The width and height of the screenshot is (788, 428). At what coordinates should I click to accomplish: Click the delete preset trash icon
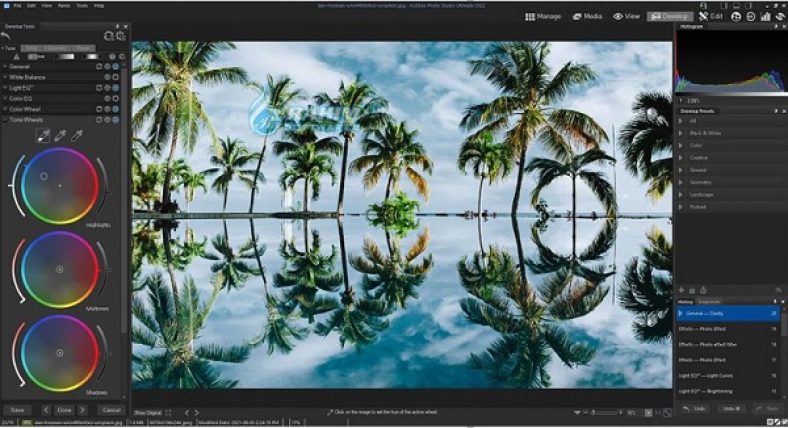pyautogui.click(x=692, y=290)
